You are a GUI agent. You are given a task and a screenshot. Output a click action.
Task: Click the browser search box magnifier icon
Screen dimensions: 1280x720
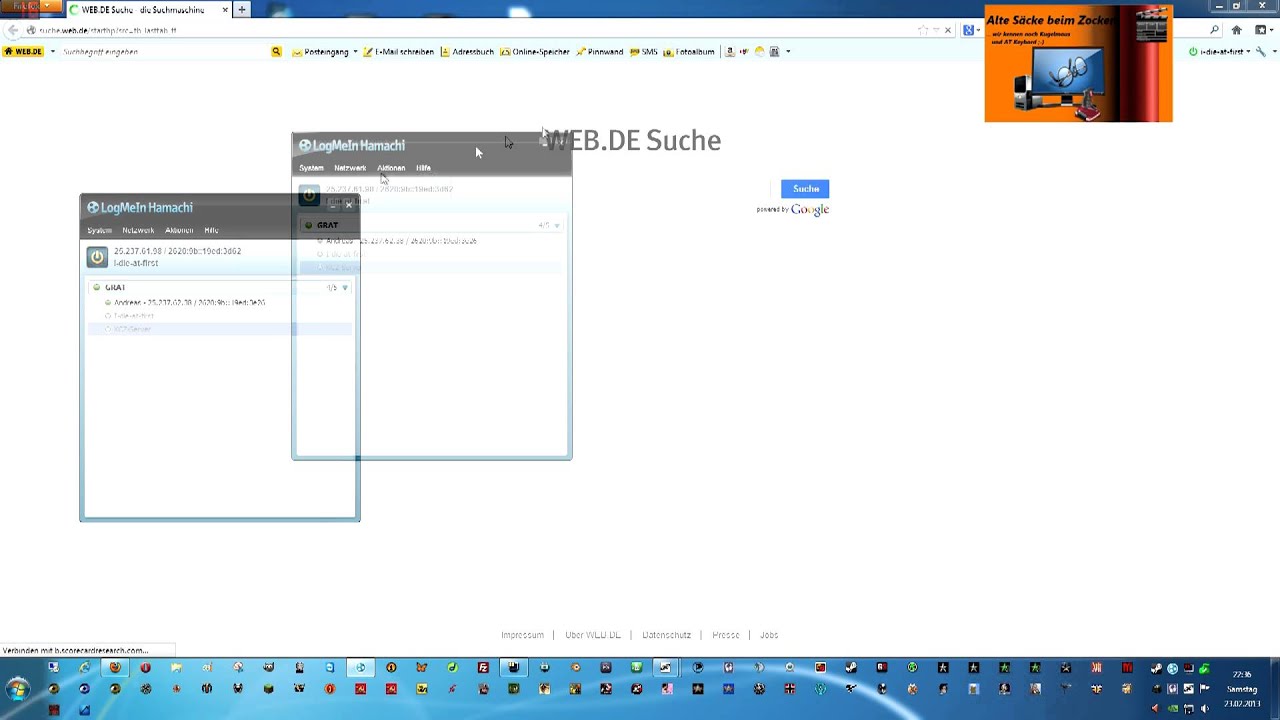(1214, 30)
